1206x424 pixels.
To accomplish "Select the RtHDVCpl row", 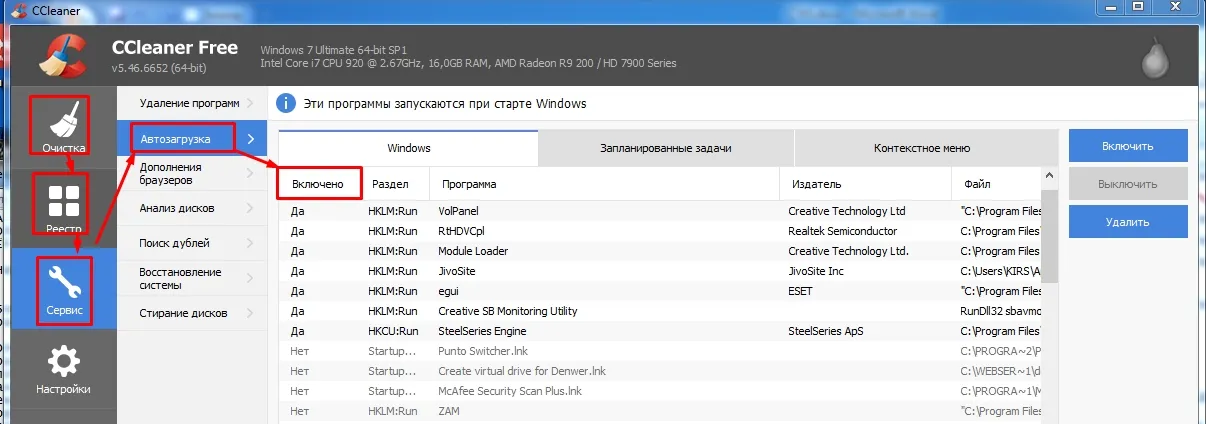I will click(661, 231).
